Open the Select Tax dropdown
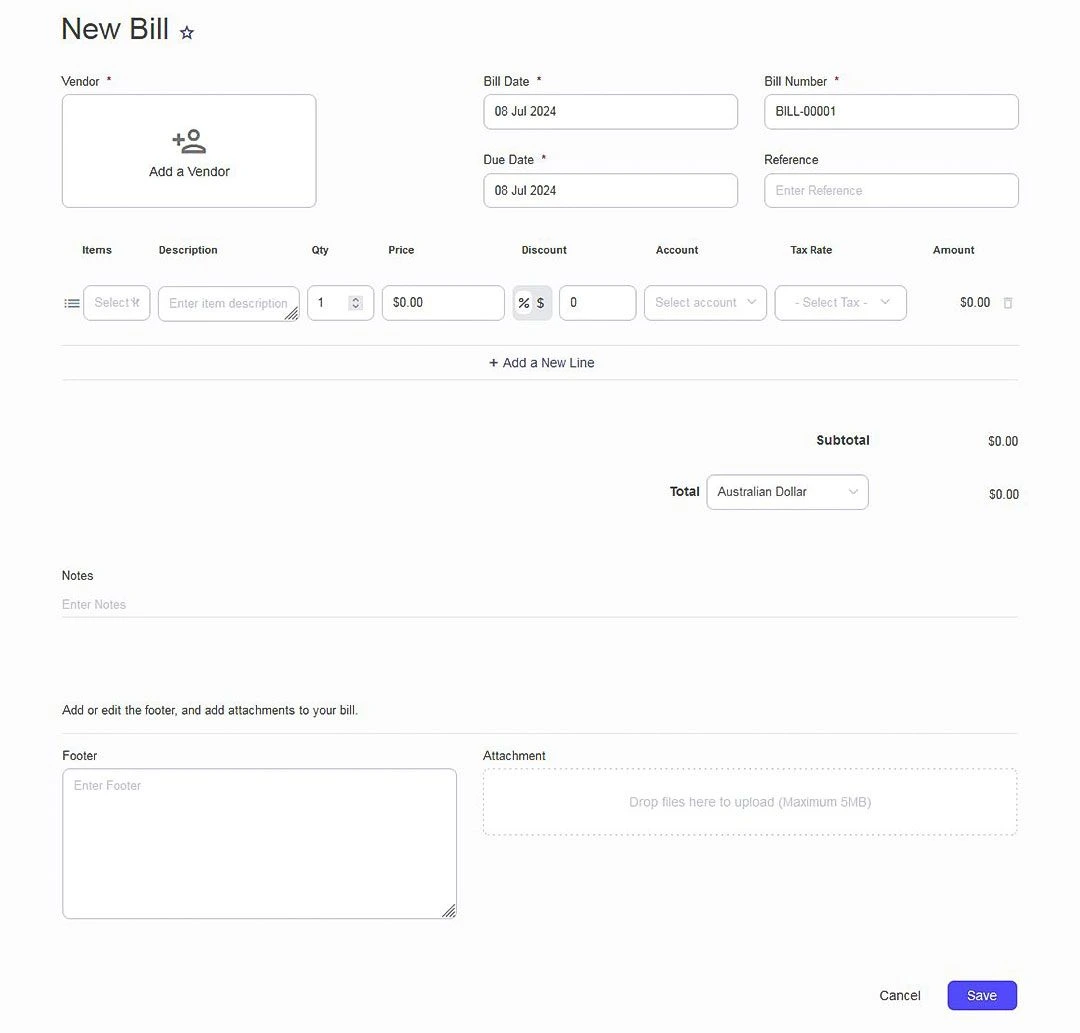Viewport: 1080px width, 1033px height. tap(840, 303)
